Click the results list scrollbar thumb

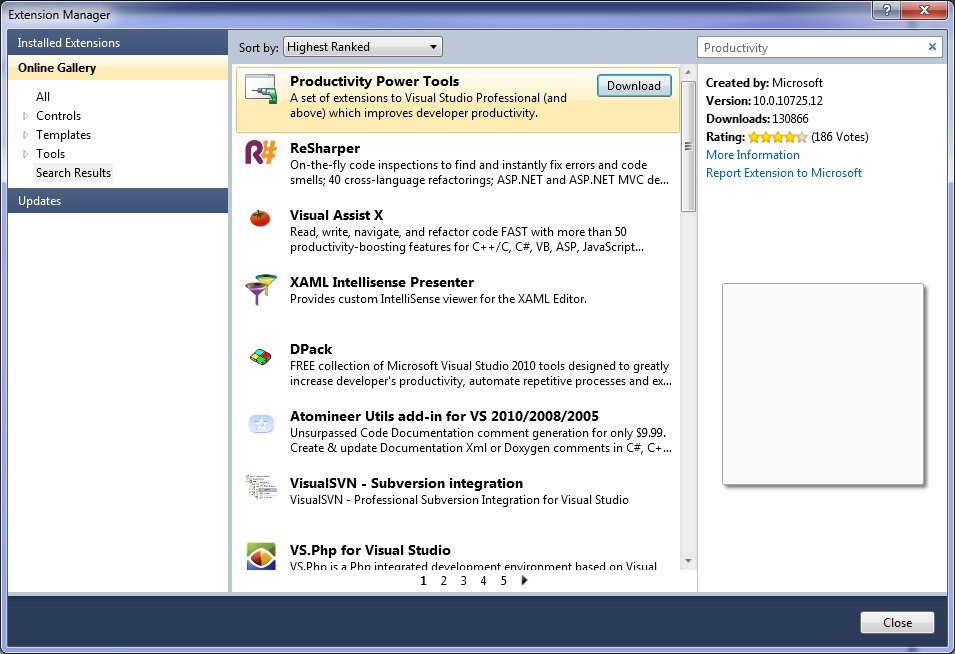[x=688, y=146]
